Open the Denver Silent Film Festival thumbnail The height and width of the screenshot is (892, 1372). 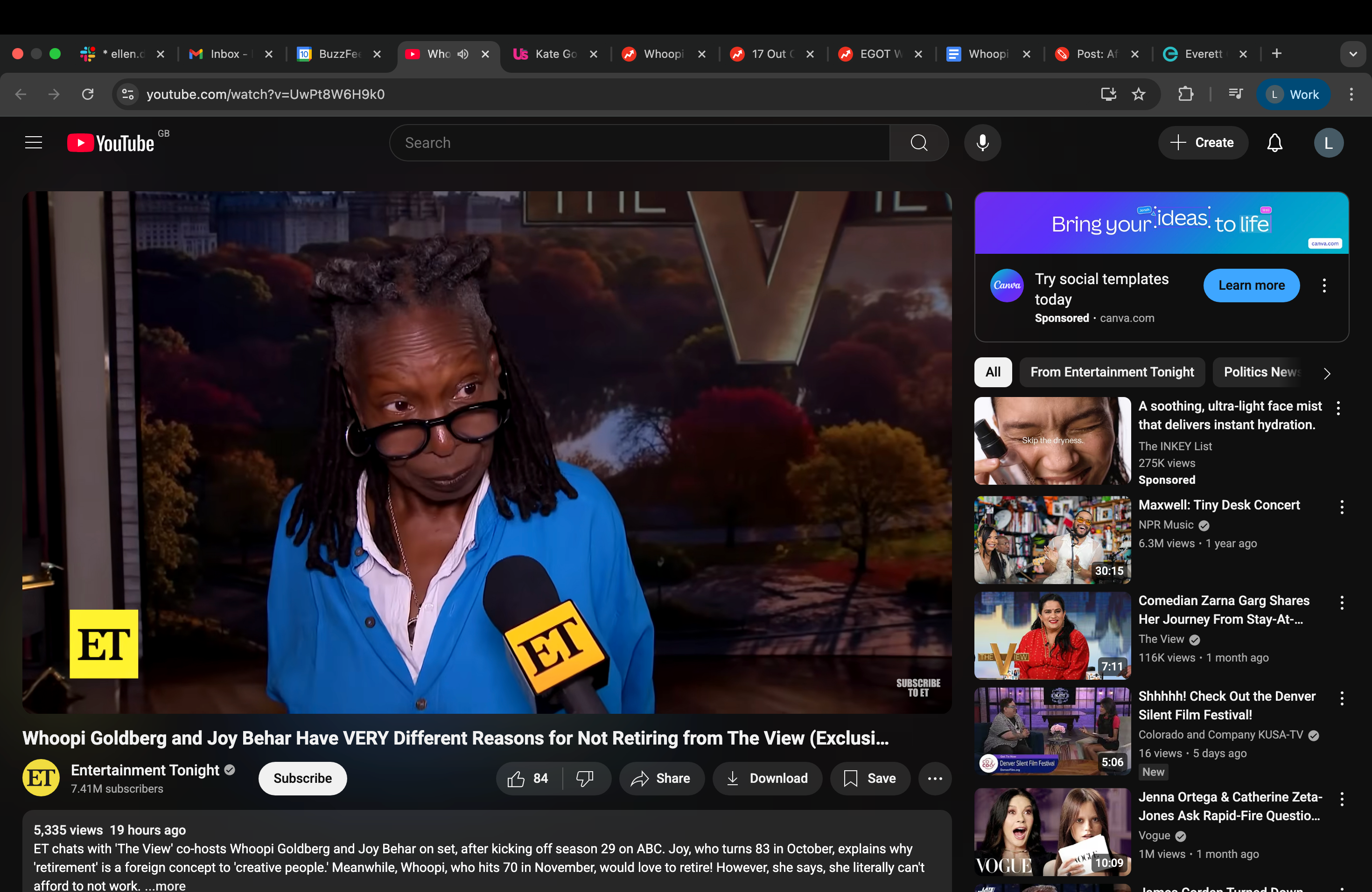click(x=1053, y=731)
